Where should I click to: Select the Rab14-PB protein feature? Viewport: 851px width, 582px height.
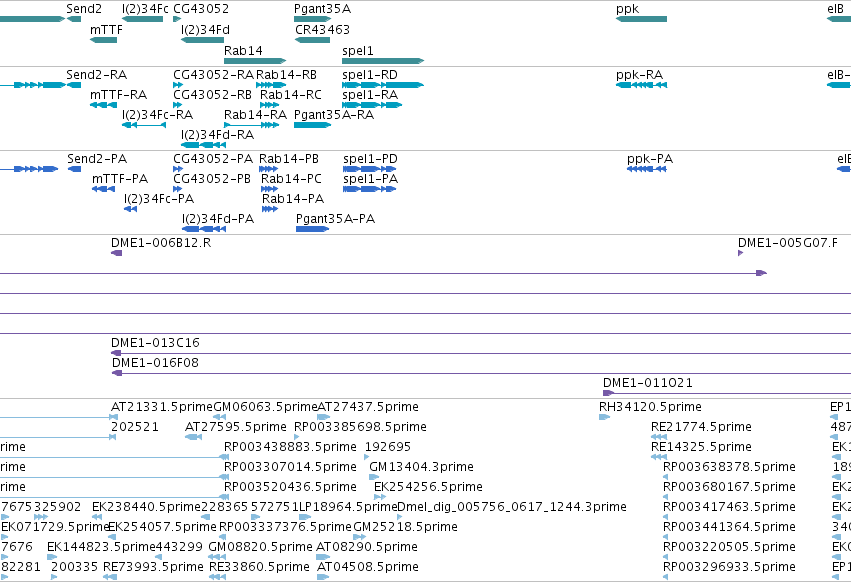[x=269, y=169]
